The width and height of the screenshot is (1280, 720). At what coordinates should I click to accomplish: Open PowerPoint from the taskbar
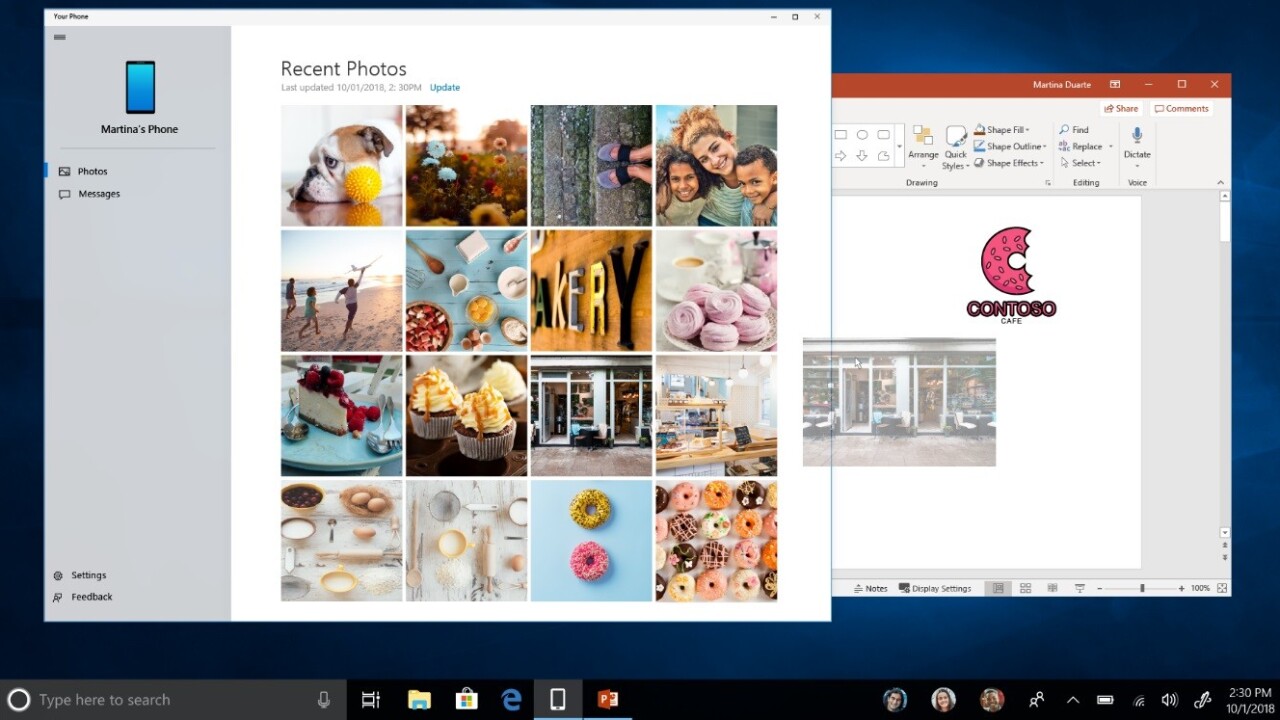(607, 699)
